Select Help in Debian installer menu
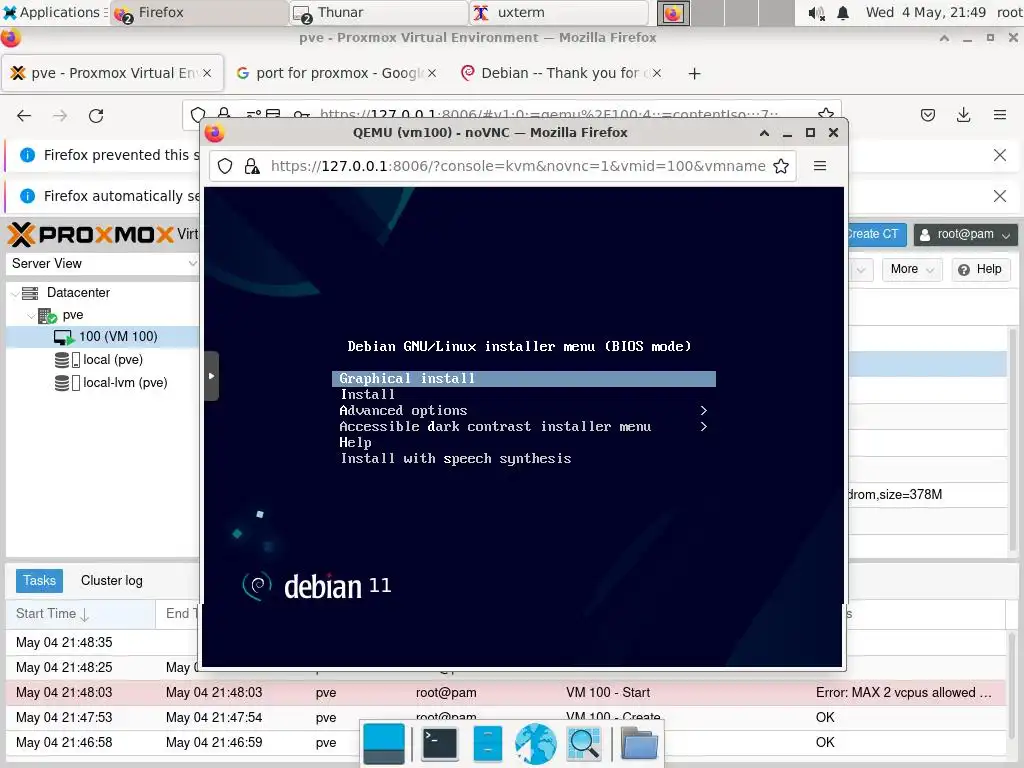The height and width of the screenshot is (768, 1024). point(355,443)
